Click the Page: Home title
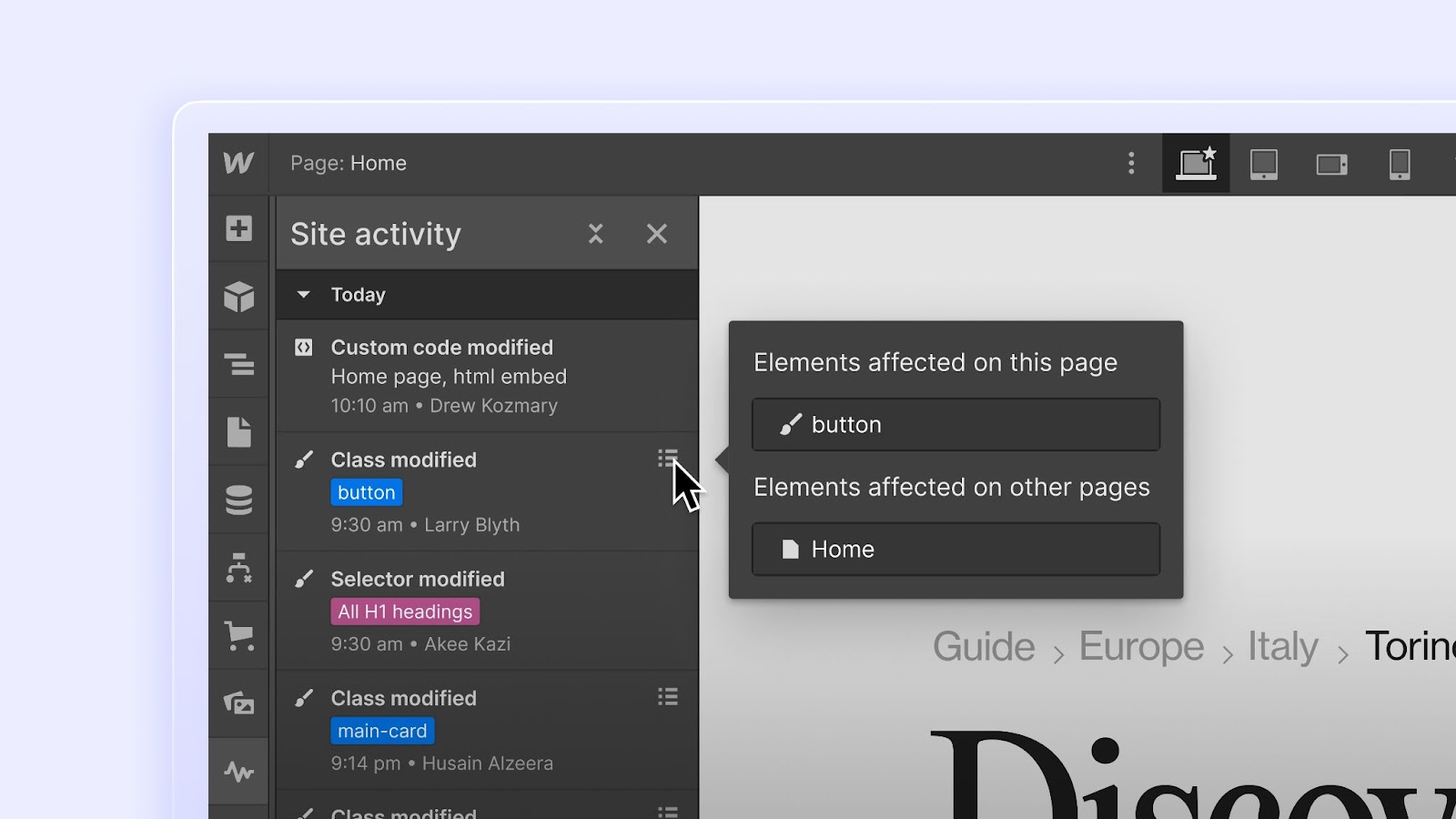This screenshot has height=819, width=1456. click(349, 164)
